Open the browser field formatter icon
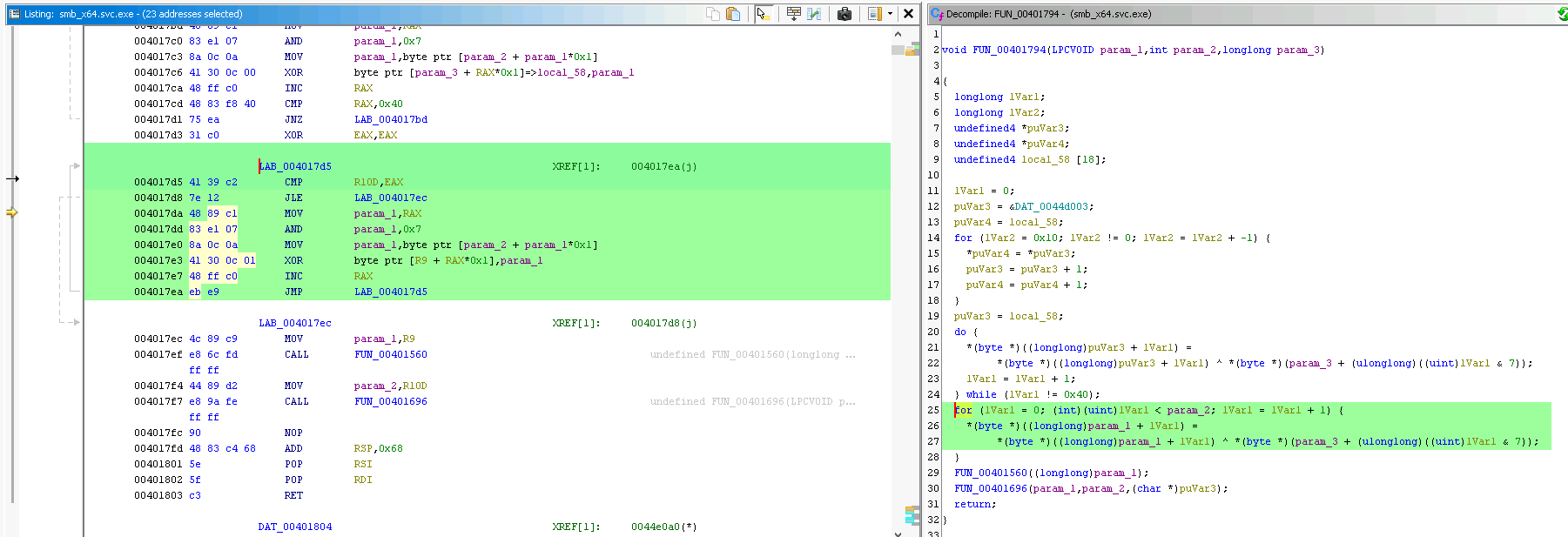The width and height of the screenshot is (1568, 537). coord(793,14)
